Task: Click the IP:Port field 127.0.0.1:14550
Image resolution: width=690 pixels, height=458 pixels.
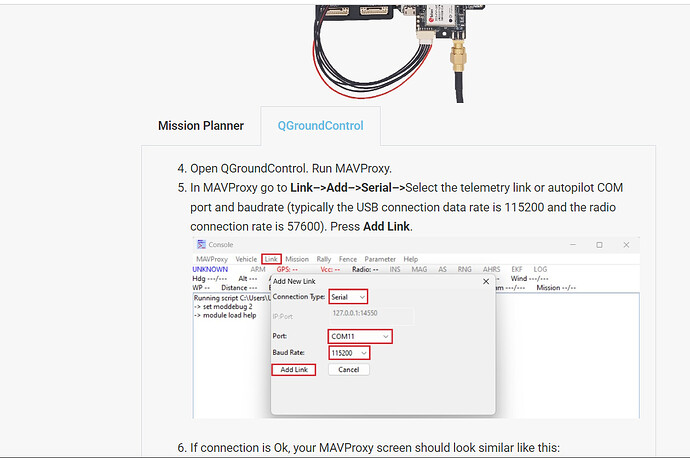Action: point(372,314)
